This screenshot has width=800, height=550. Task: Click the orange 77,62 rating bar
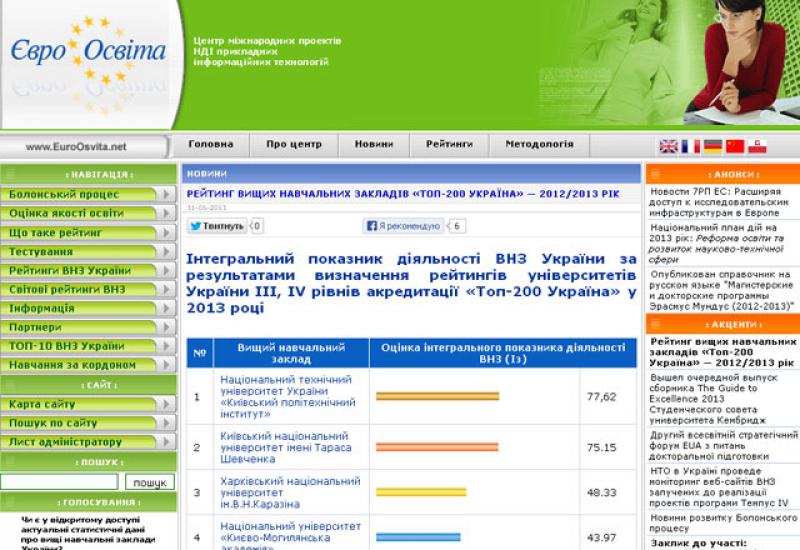pos(437,396)
